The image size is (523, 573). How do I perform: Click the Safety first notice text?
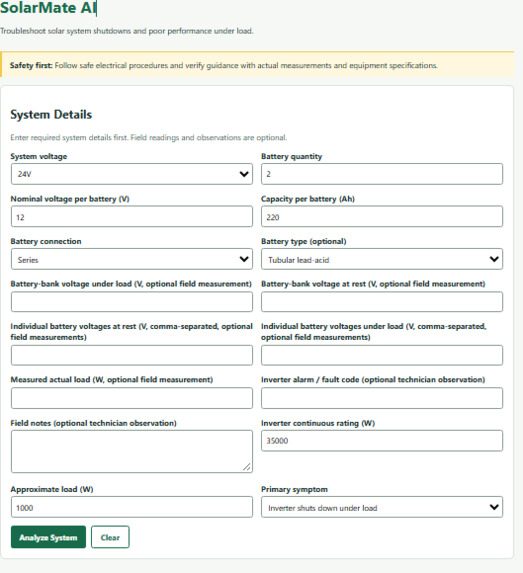[224, 65]
